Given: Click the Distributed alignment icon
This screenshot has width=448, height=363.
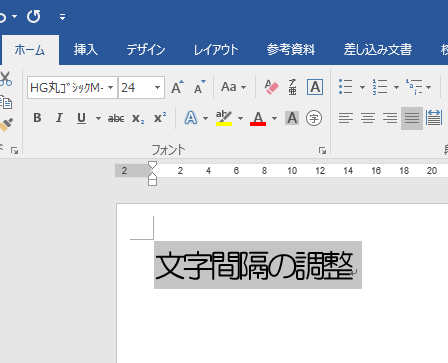Looking at the screenshot, I should (434, 118).
